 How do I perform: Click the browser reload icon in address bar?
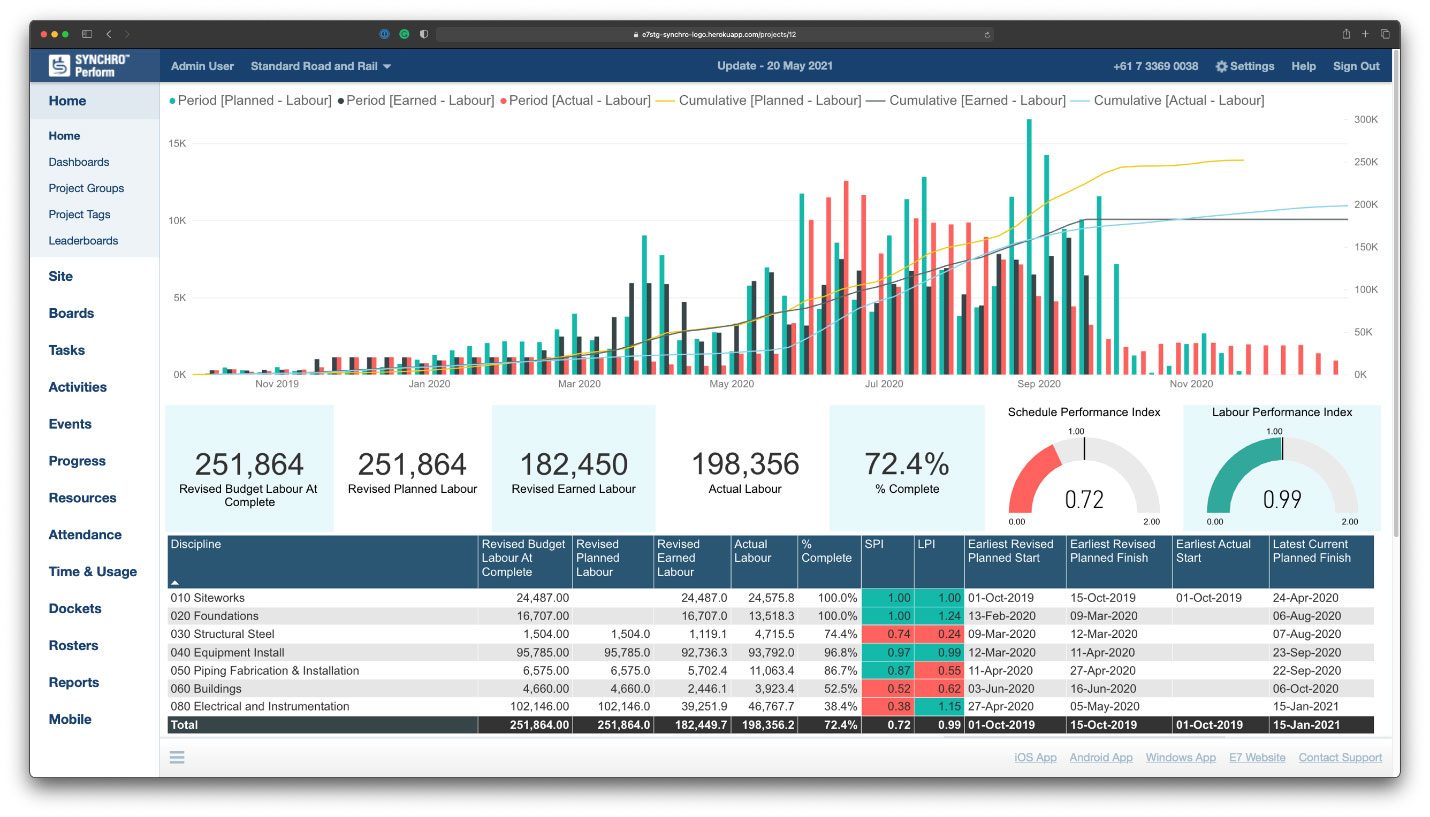click(988, 34)
